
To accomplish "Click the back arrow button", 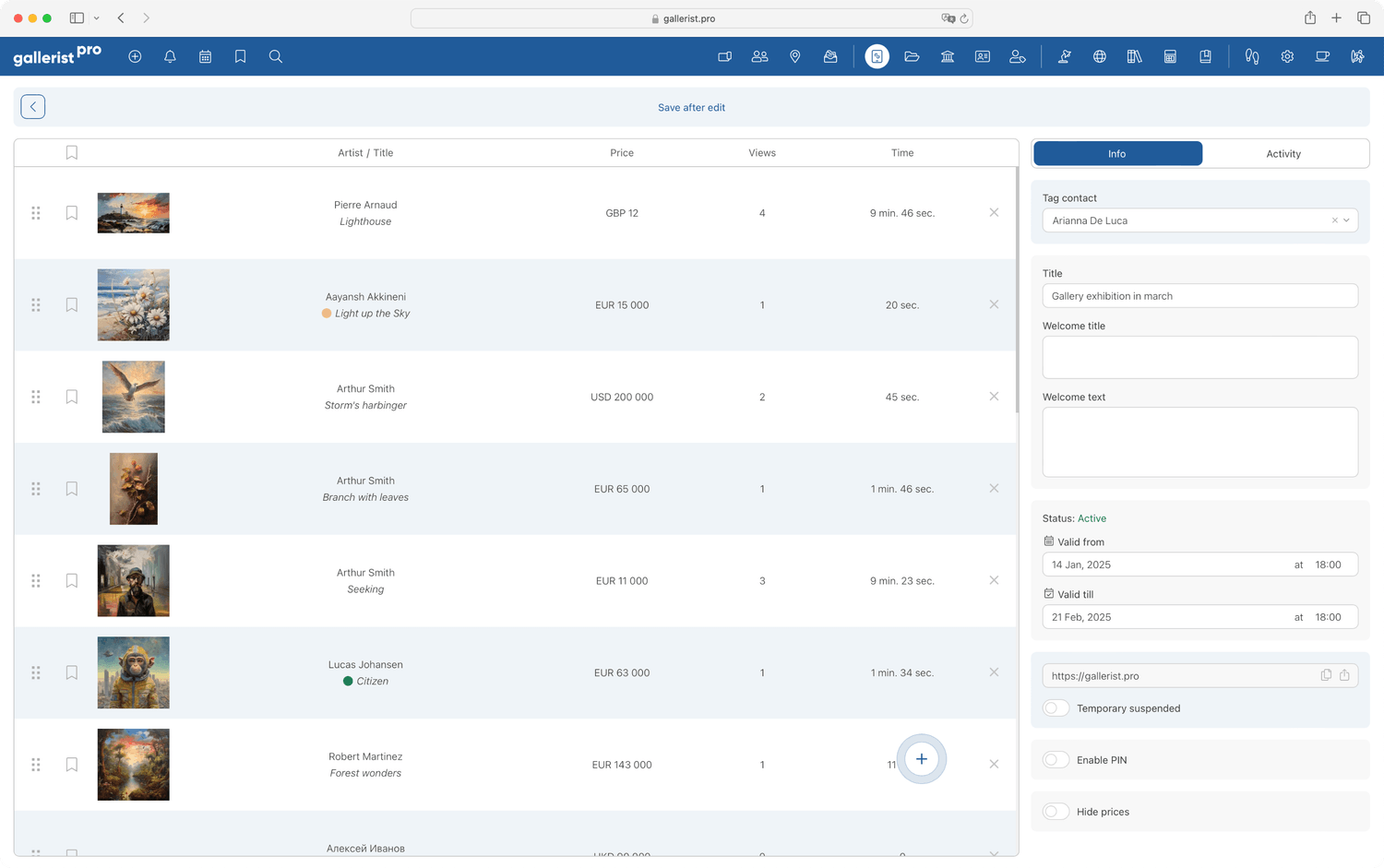I will pyautogui.click(x=33, y=107).
